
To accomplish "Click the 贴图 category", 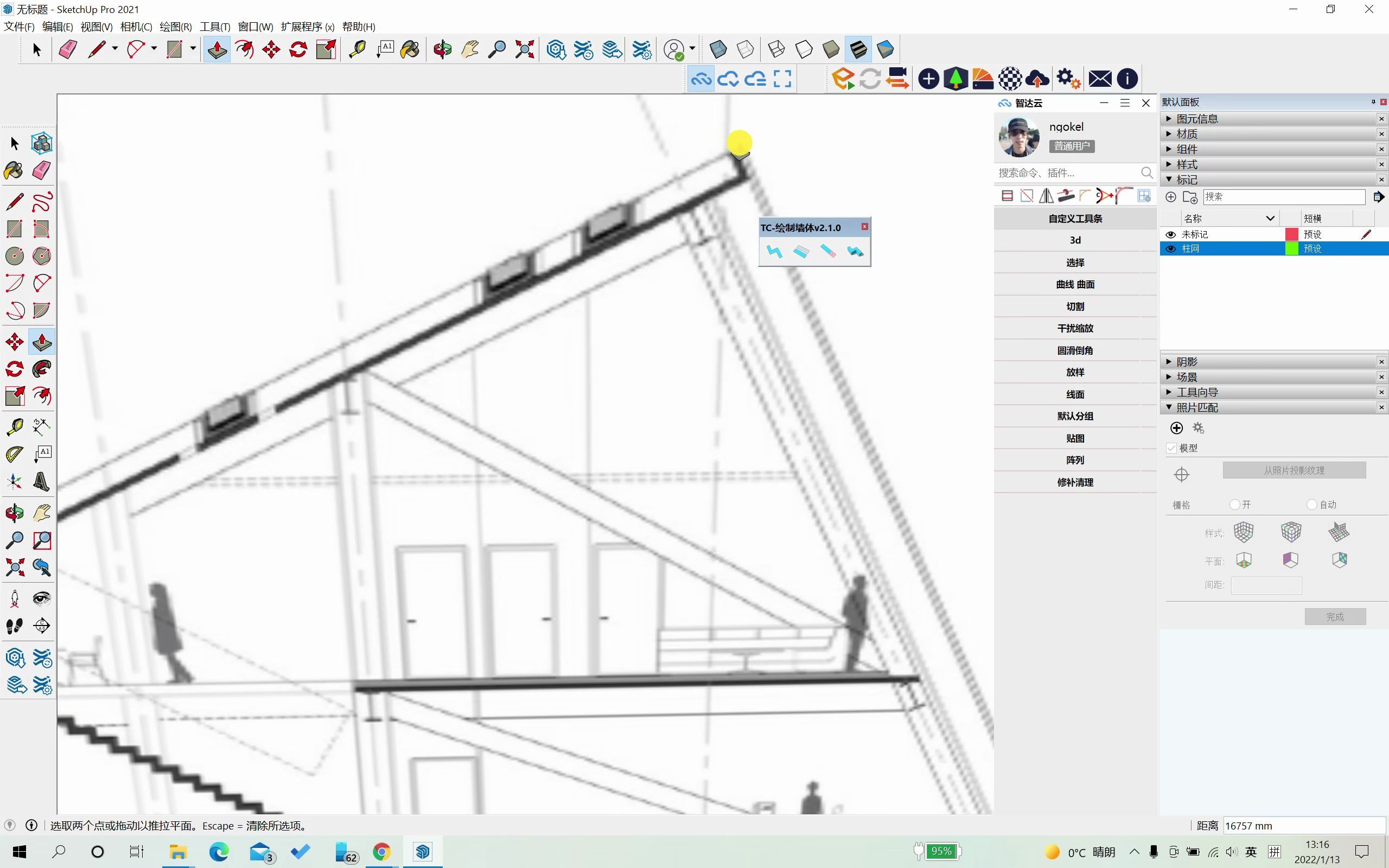I will [x=1075, y=438].
